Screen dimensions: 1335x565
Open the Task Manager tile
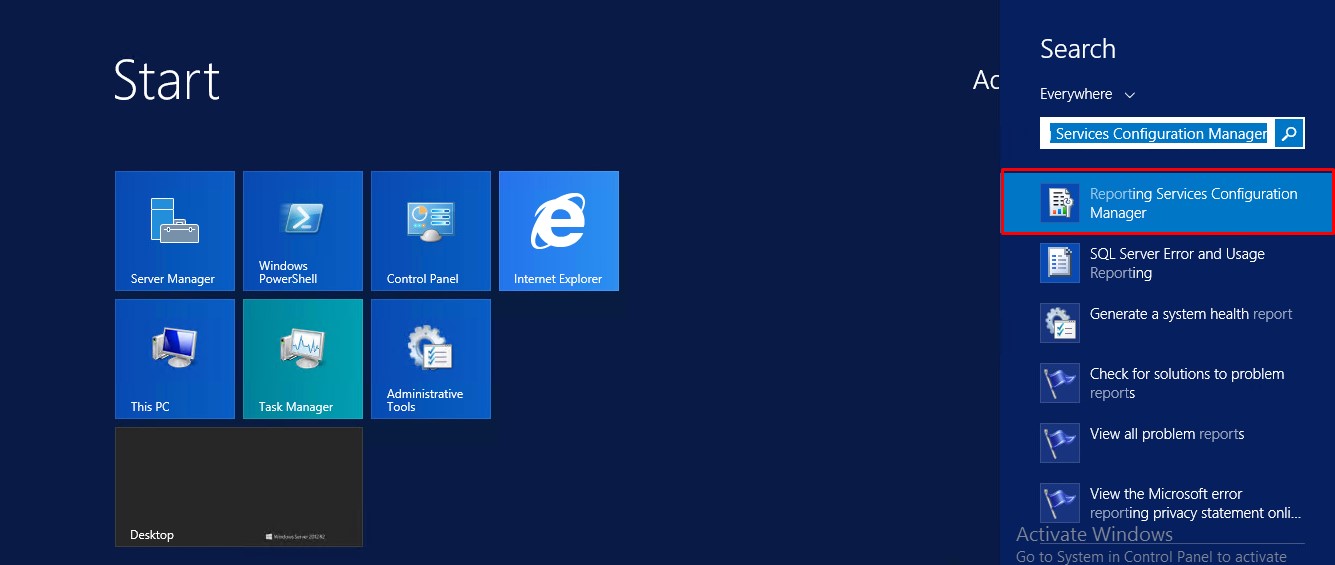(302, 358)
